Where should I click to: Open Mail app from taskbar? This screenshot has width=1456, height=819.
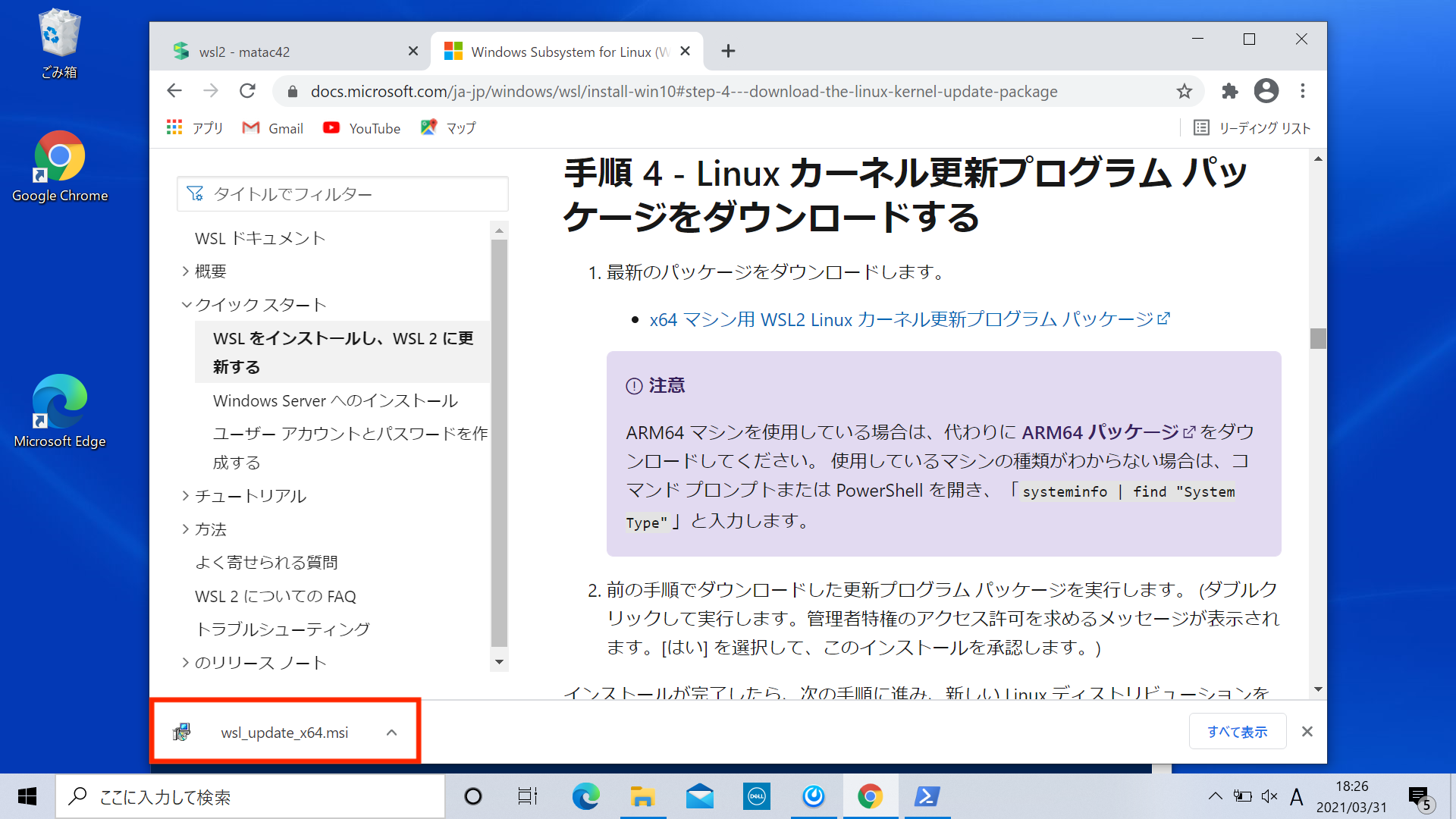(699, 796)
